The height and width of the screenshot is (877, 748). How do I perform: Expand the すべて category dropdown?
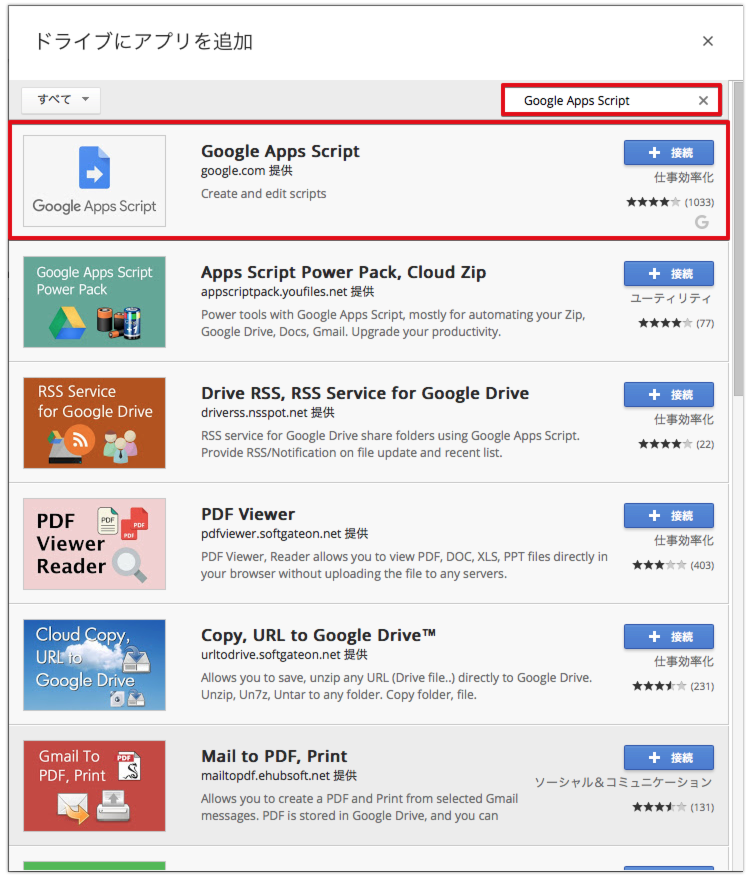[61, 100]
